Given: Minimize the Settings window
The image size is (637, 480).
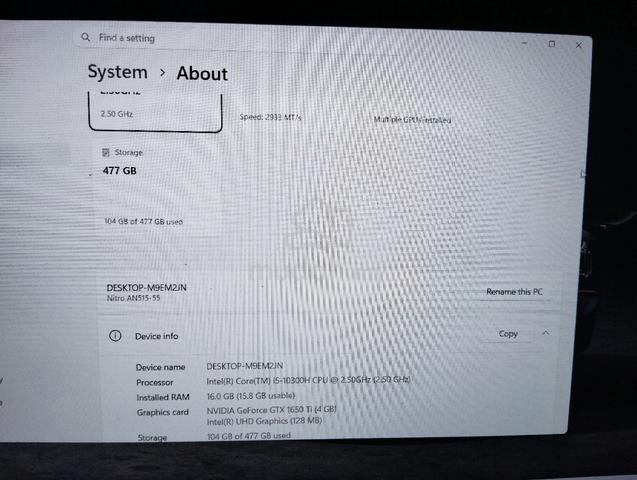Looking at the screenshot, I should 524,43.
